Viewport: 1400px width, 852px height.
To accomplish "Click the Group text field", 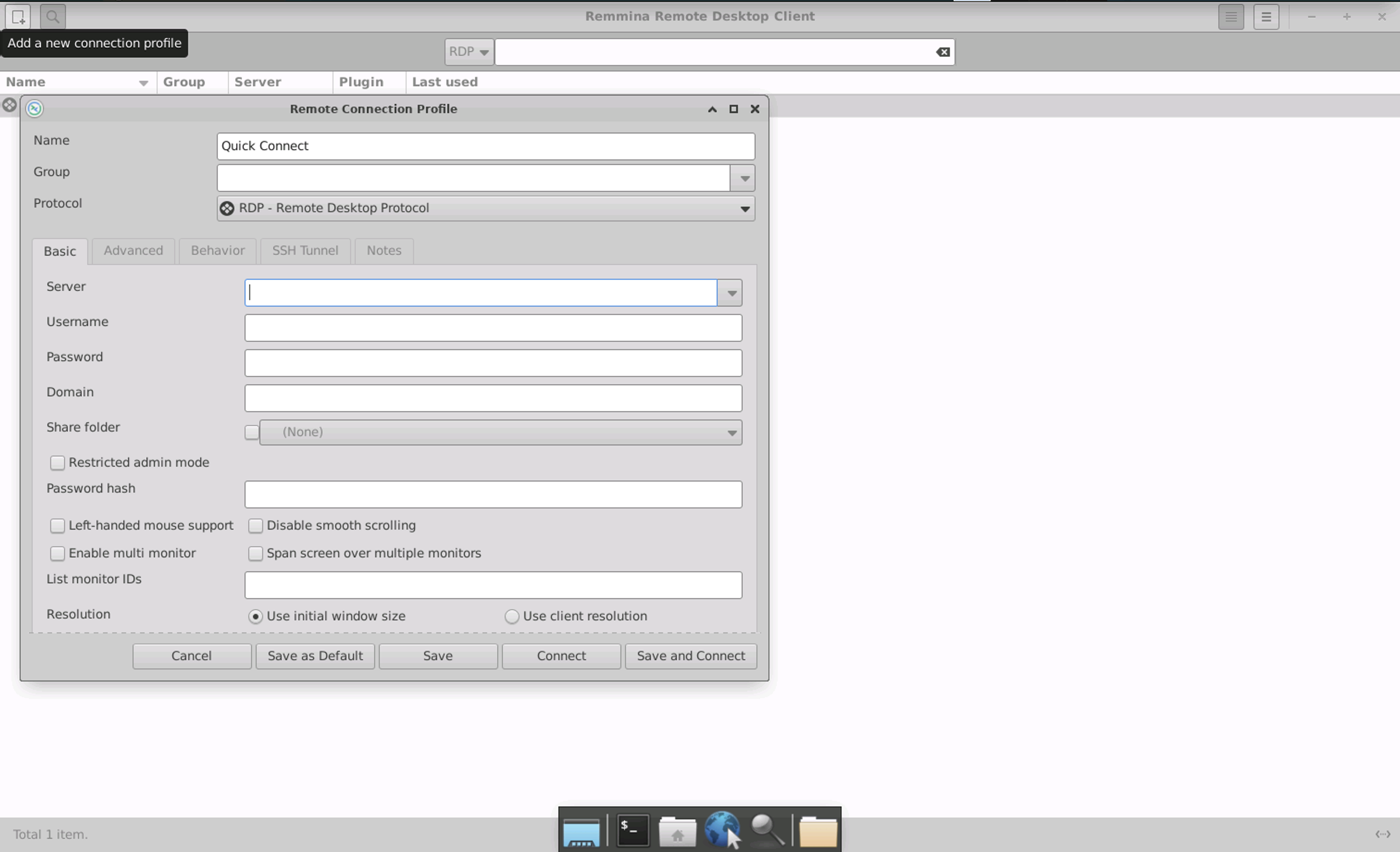I will click(473, 178).
